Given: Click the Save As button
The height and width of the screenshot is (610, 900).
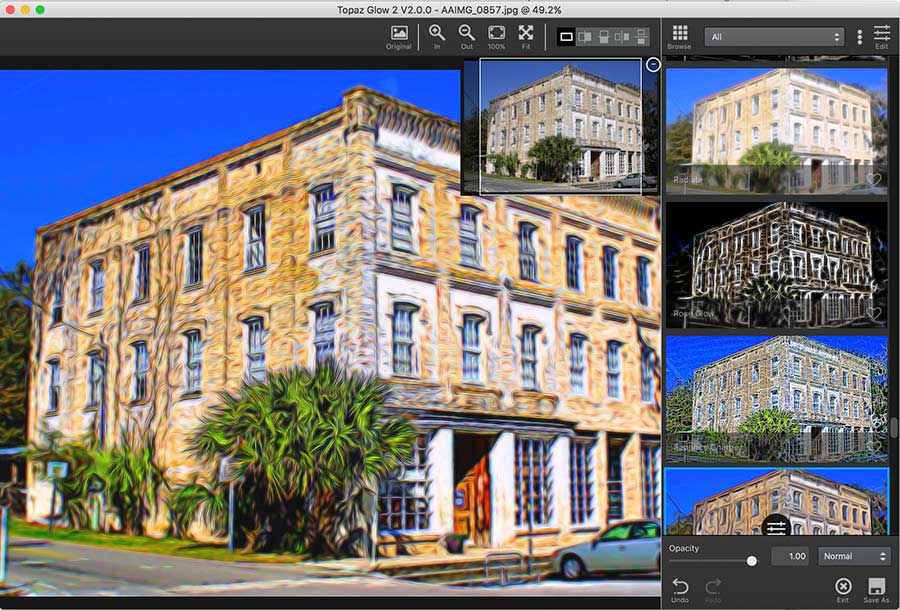Looking at the screenshot, I should [876, 590].
